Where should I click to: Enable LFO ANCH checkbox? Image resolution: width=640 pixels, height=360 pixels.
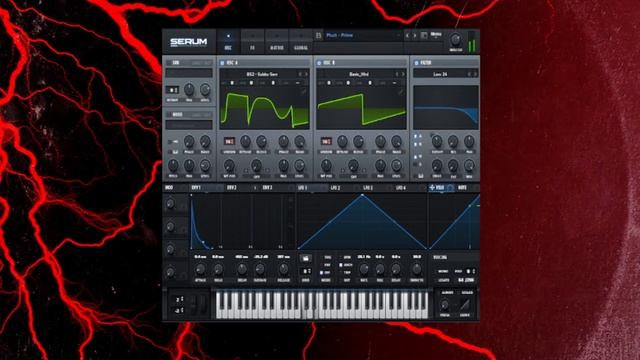[x=341, y=265]
